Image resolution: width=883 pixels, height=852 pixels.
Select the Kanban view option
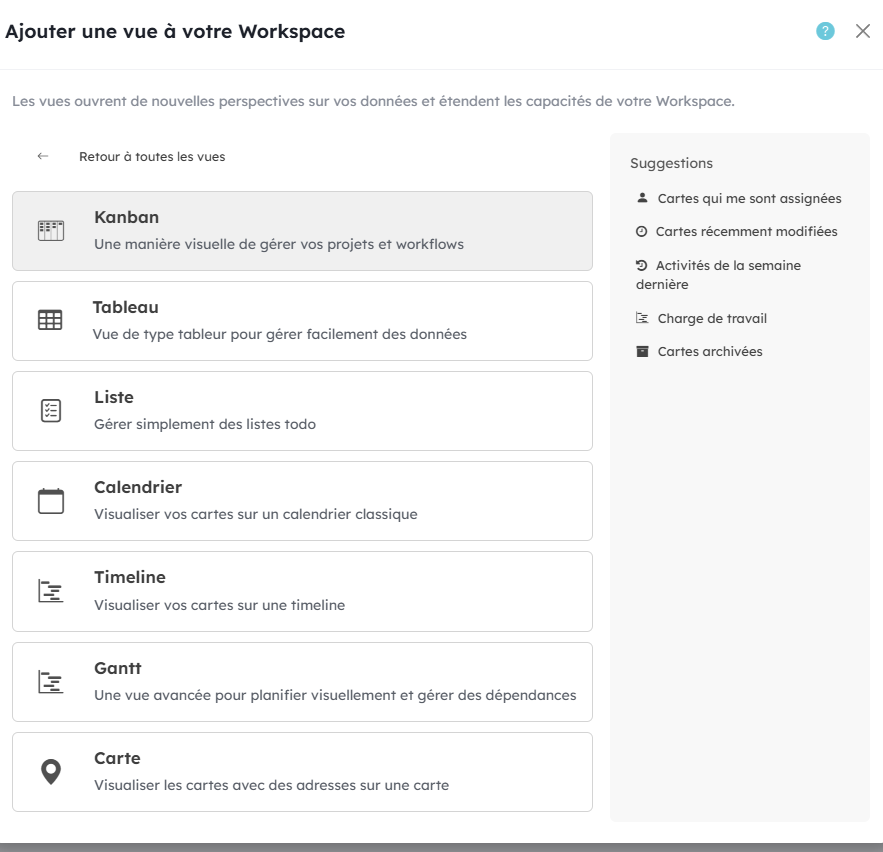coord(302,231)
